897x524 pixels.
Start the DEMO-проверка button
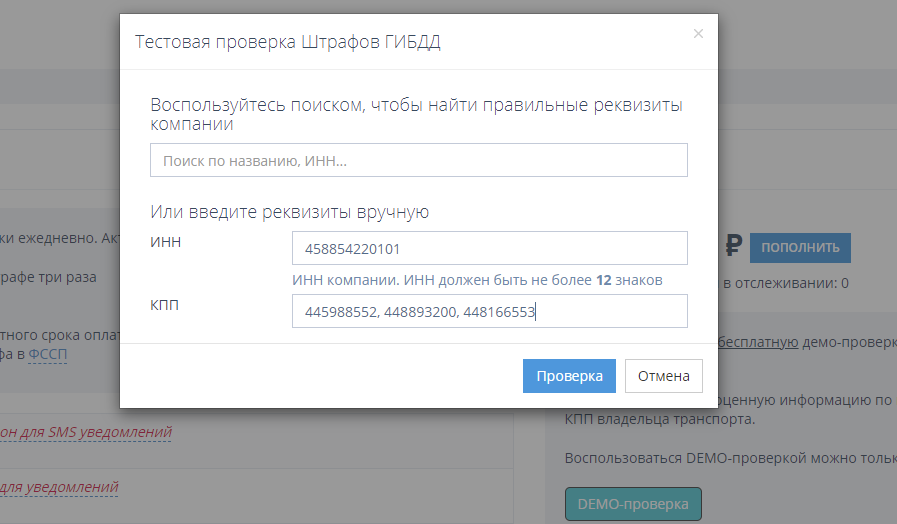(x=633, y=504)
